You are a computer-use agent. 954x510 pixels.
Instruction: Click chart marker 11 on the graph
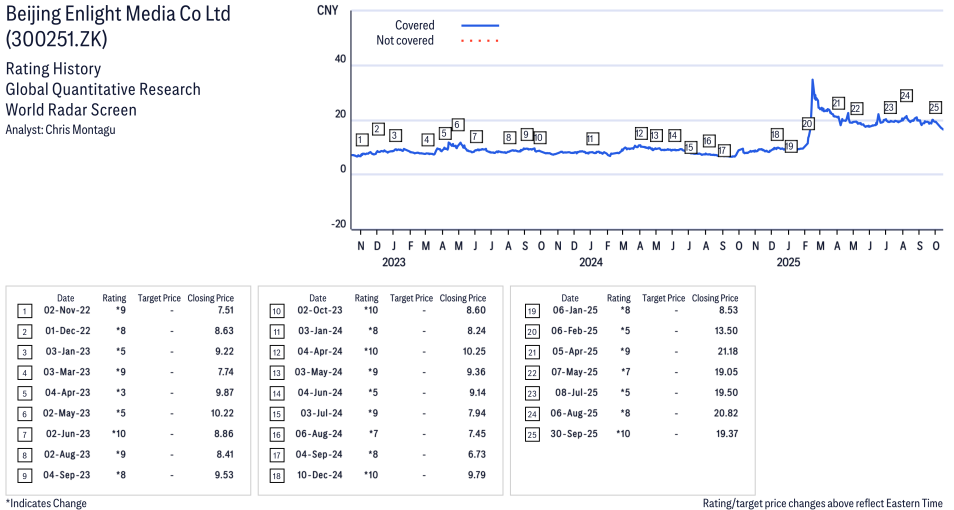(x=592, y=139)
